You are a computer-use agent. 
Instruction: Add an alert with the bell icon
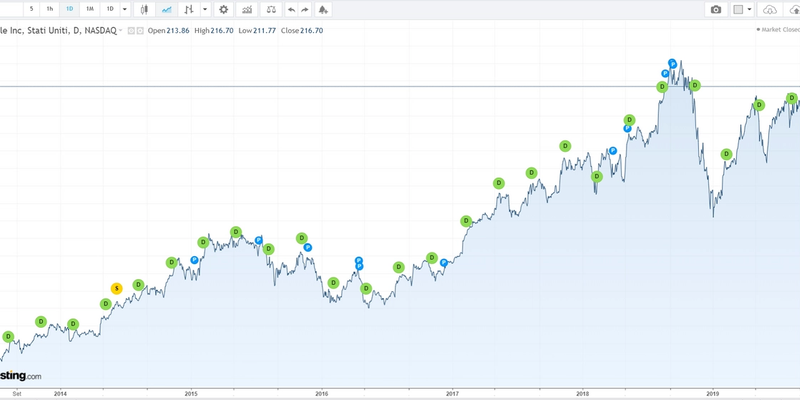pyautogui.click(x=323, y=9)
